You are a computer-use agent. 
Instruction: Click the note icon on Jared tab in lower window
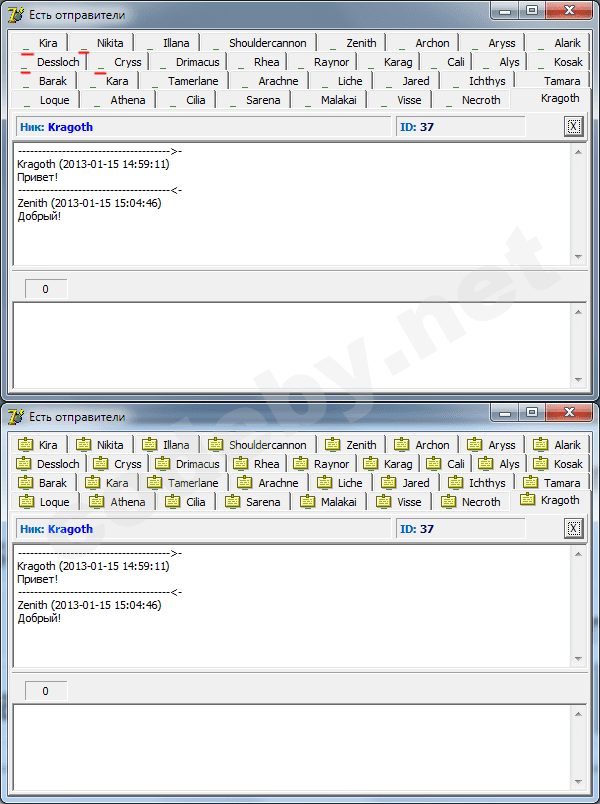pos(389,482)
